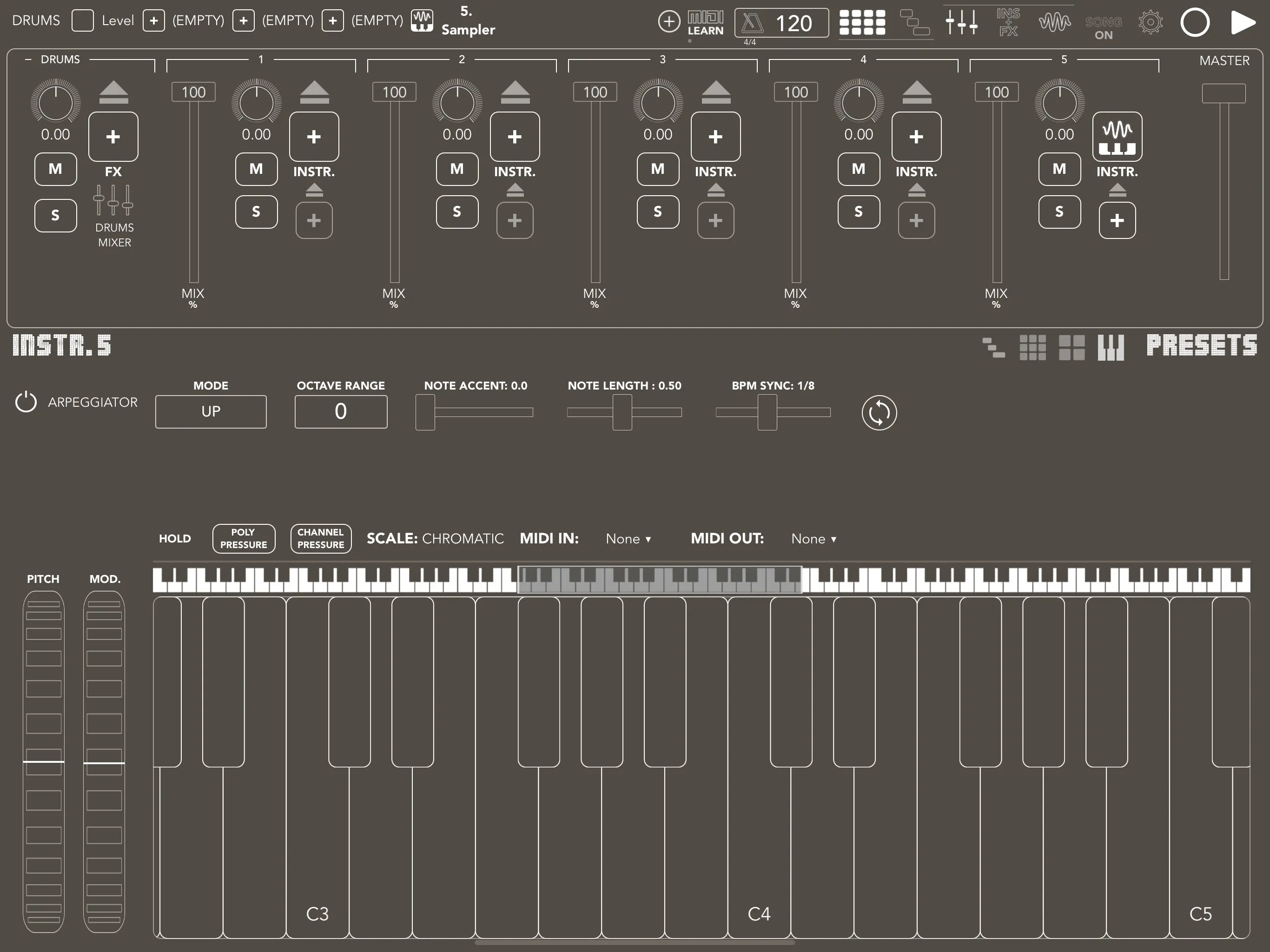Click the arpeggiator sync cycle icon

879,412
